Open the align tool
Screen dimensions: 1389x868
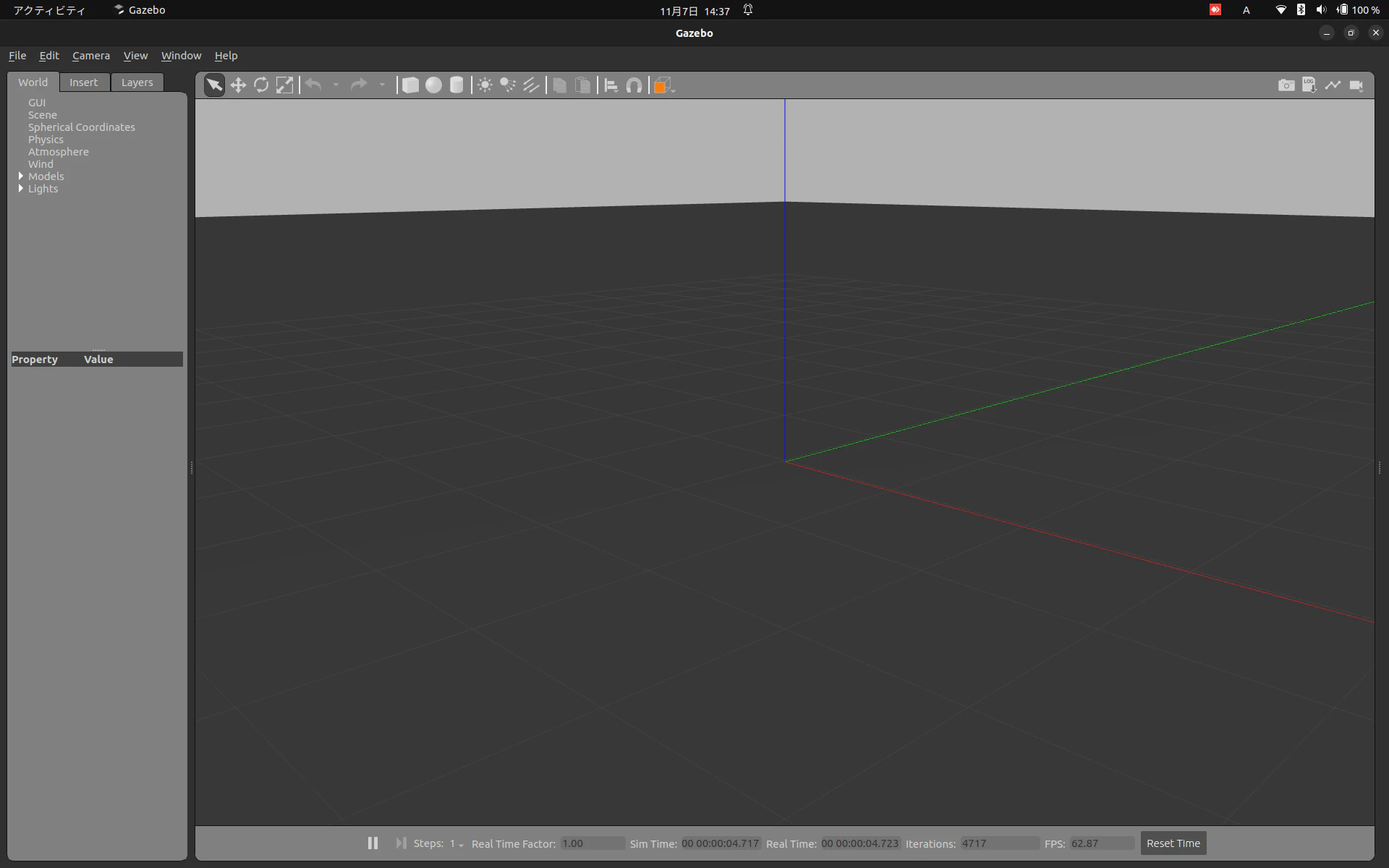(x=611, y=85)
